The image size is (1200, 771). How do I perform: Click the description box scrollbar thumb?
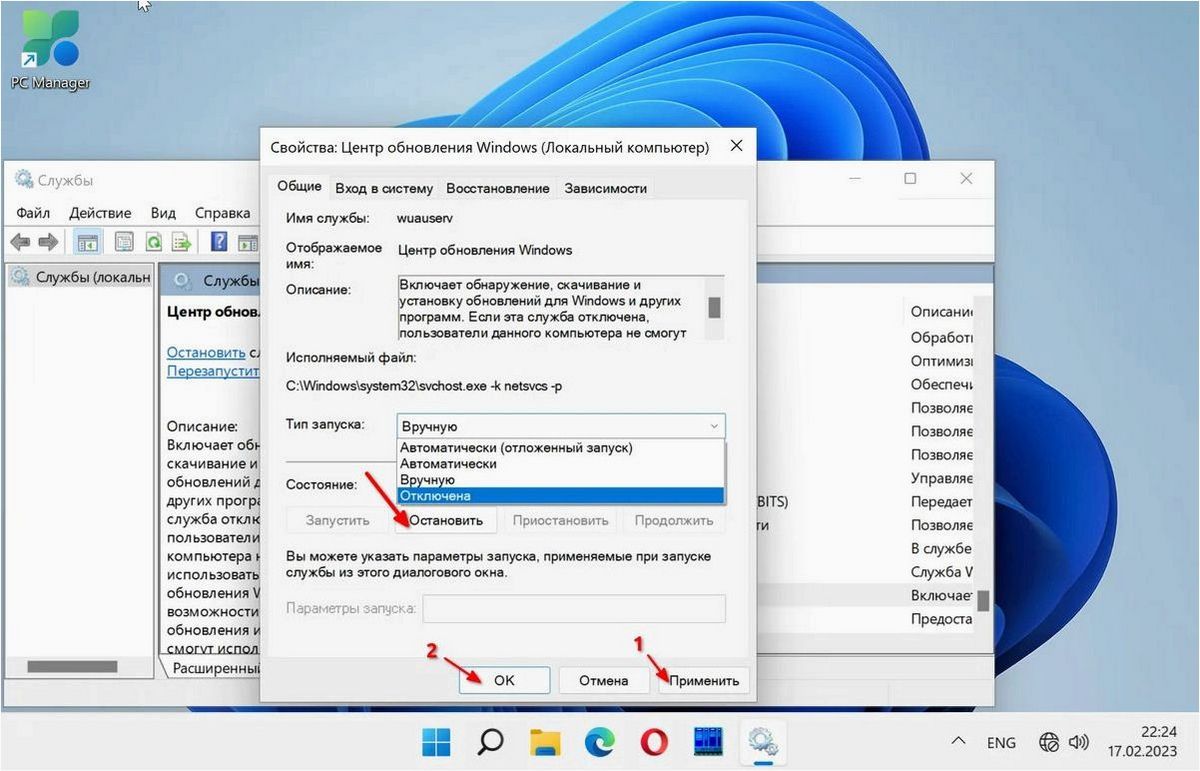point(714,306)
